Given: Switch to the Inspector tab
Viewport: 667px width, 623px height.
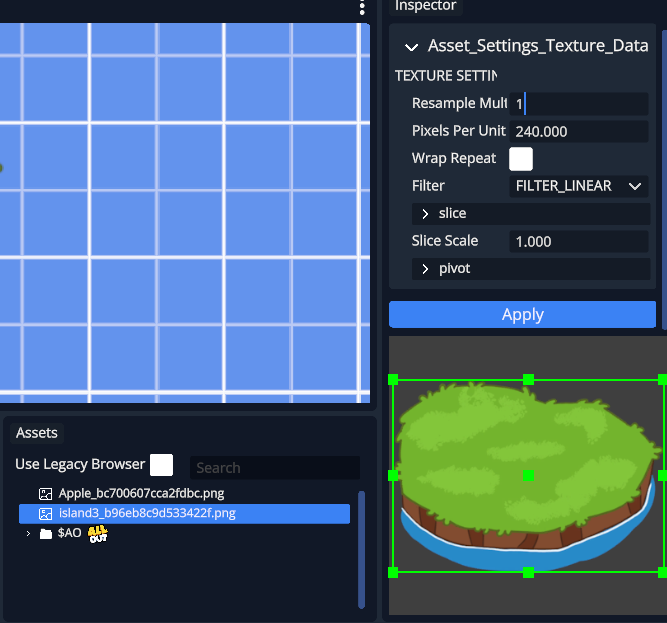Looking at the screenshot, I should [x=425, y=6].
